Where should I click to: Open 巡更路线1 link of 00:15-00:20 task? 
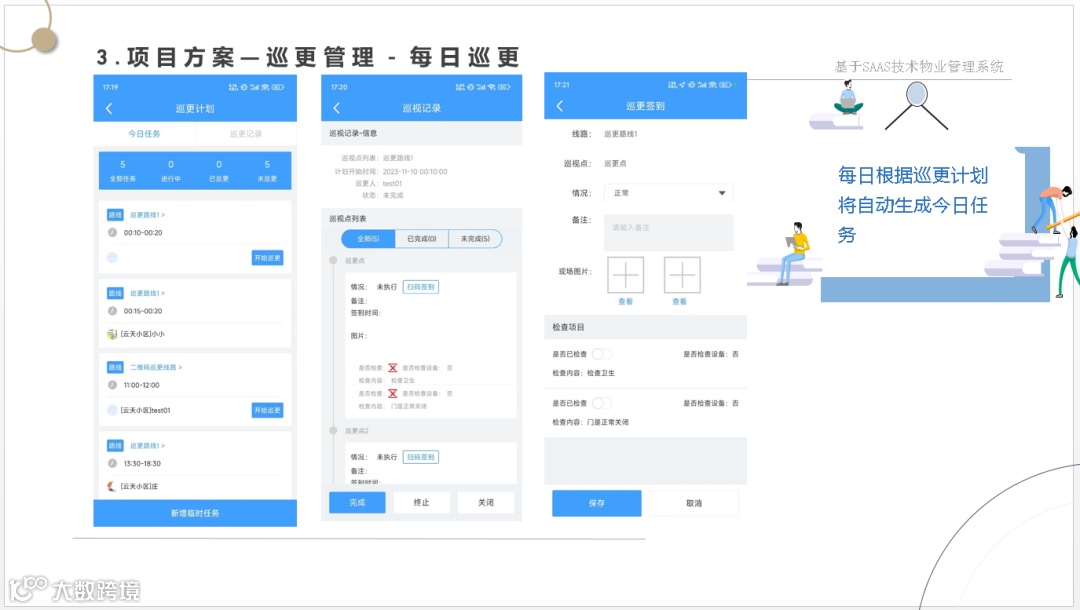click(147, 293)
